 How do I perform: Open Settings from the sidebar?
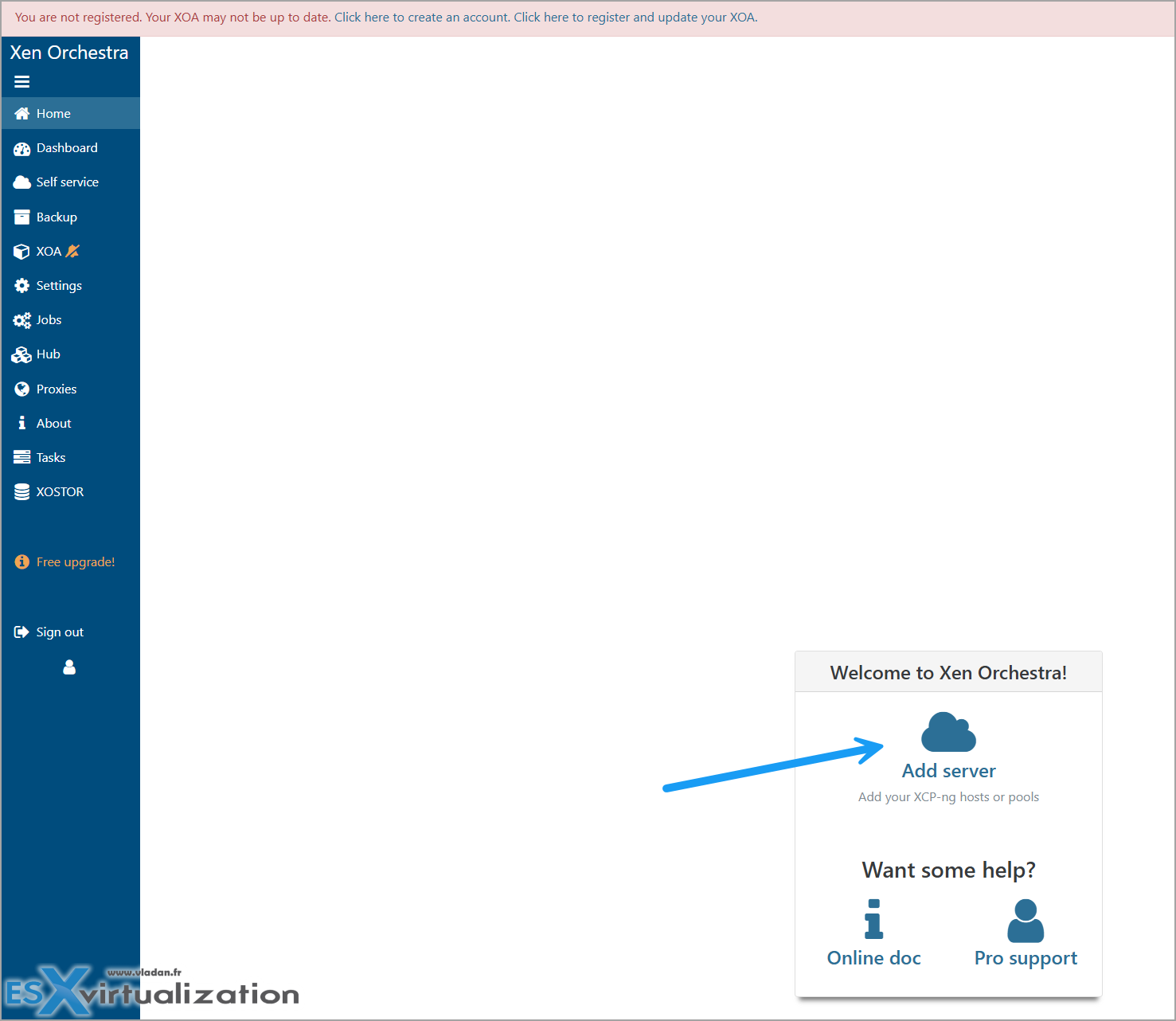[x=71, y=286]
